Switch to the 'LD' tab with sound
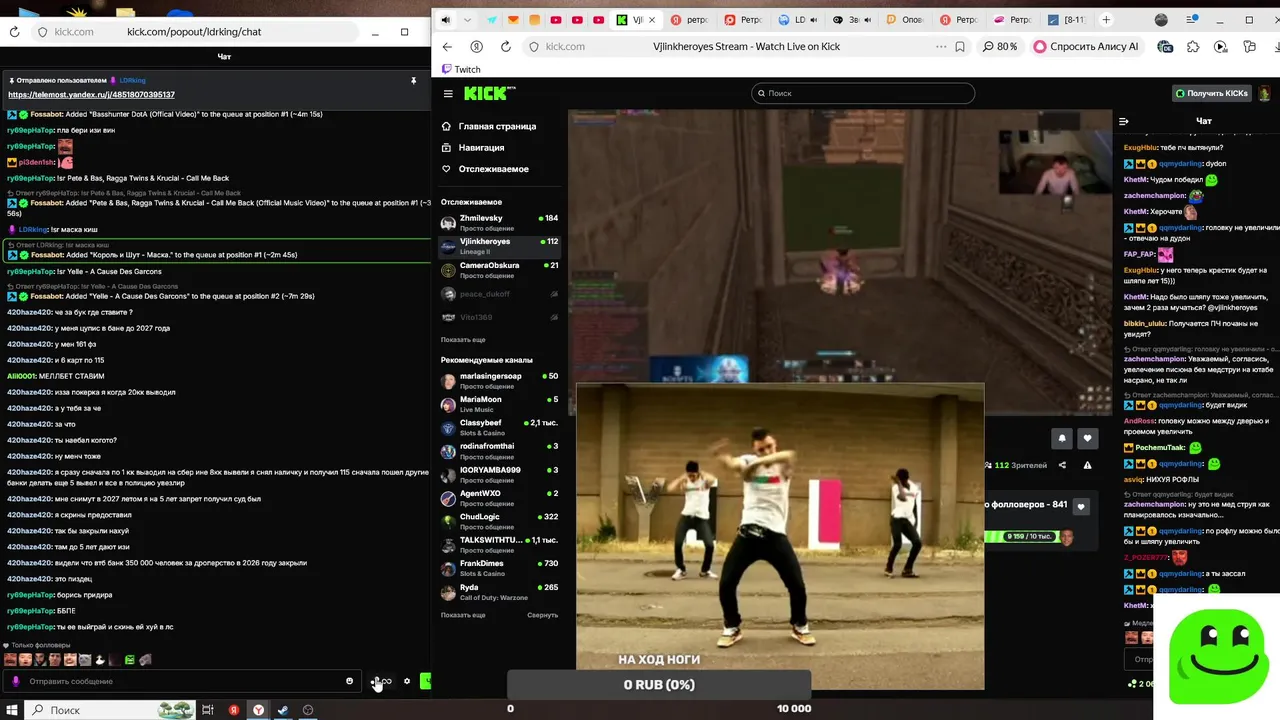The image size is (1280, 720). coord(797,20)
